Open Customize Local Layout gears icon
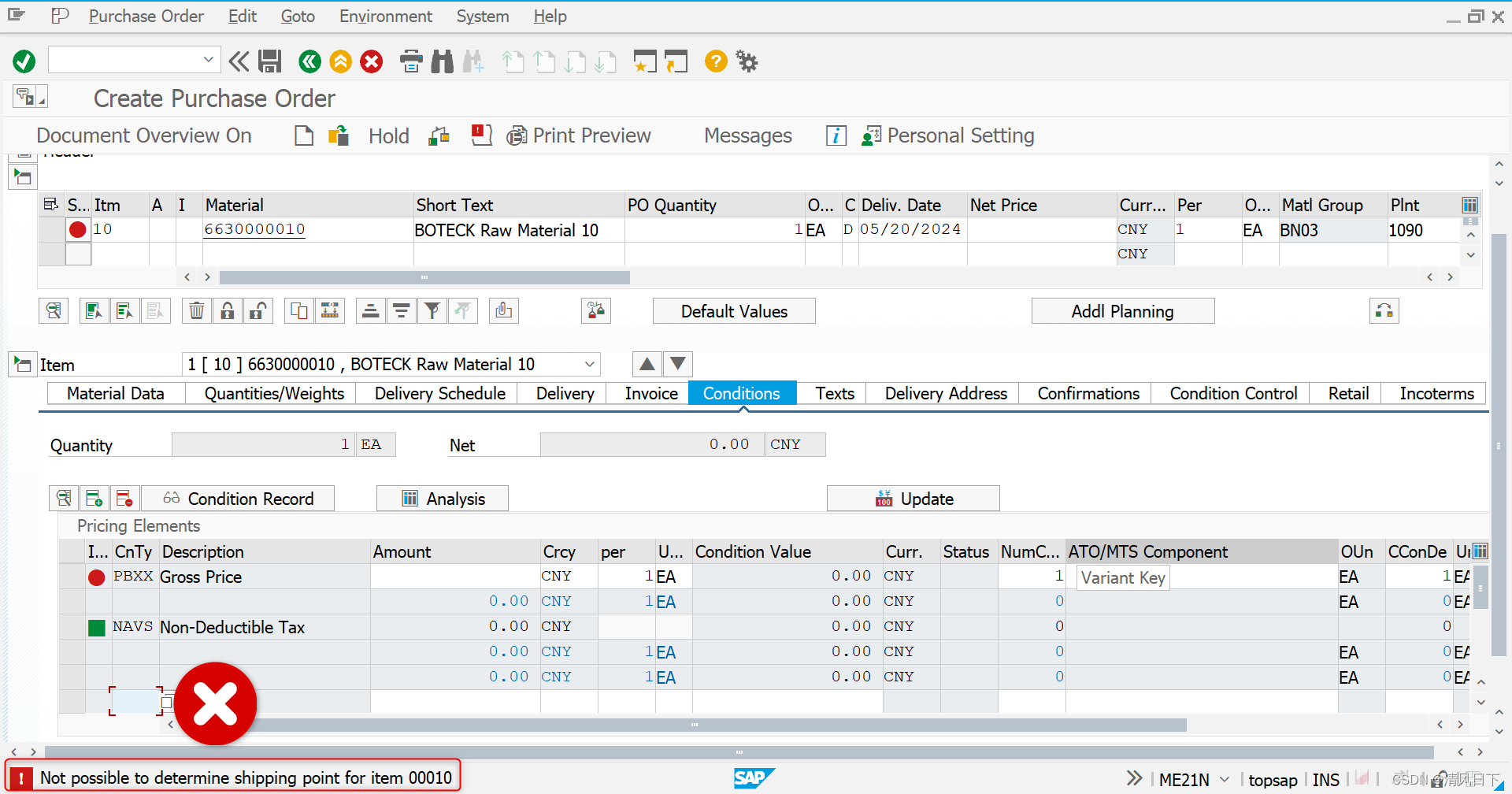This screenshot has height=794, width=1512. pos(747,61)
